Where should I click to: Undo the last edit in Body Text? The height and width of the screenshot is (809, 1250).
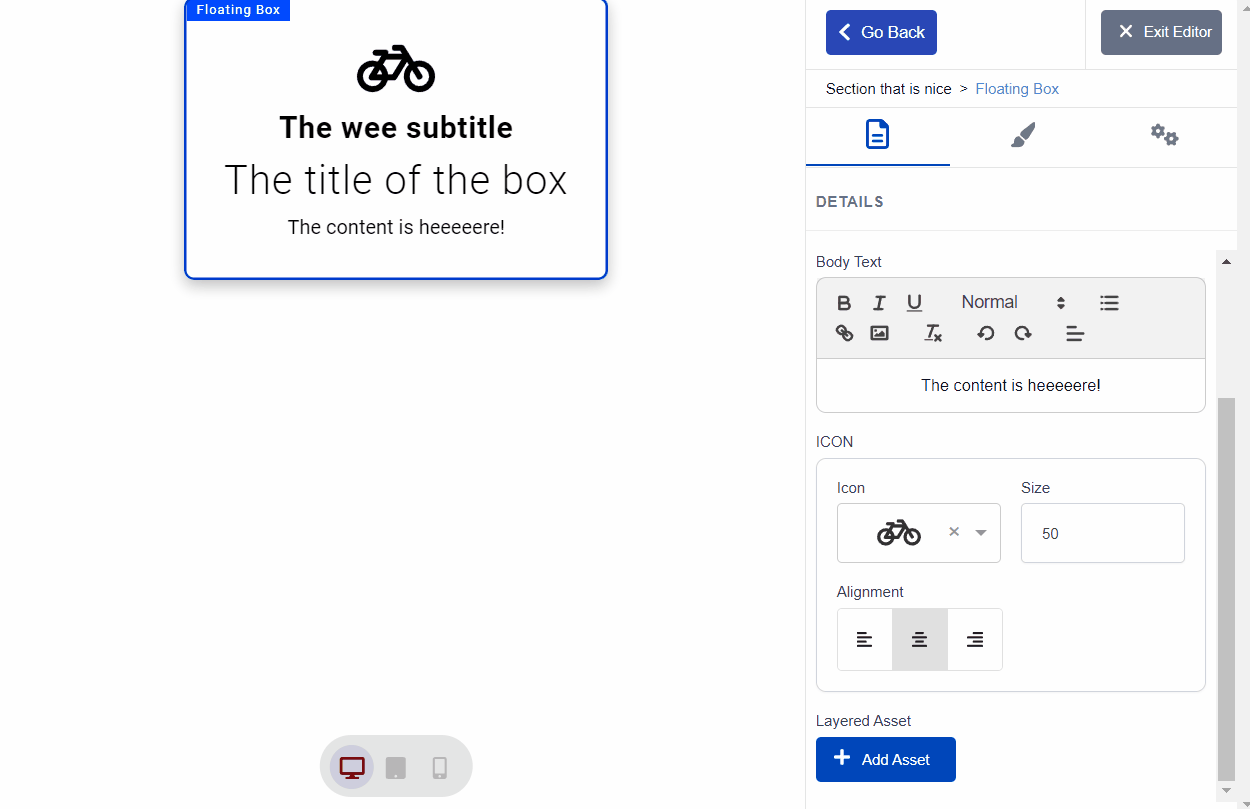(x=986, y=333)
